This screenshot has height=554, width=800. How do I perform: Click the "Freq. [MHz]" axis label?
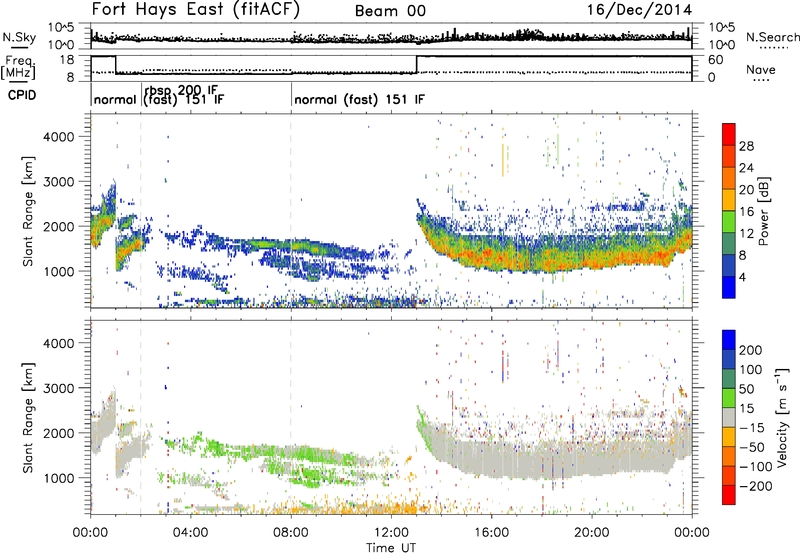point(19,67)
